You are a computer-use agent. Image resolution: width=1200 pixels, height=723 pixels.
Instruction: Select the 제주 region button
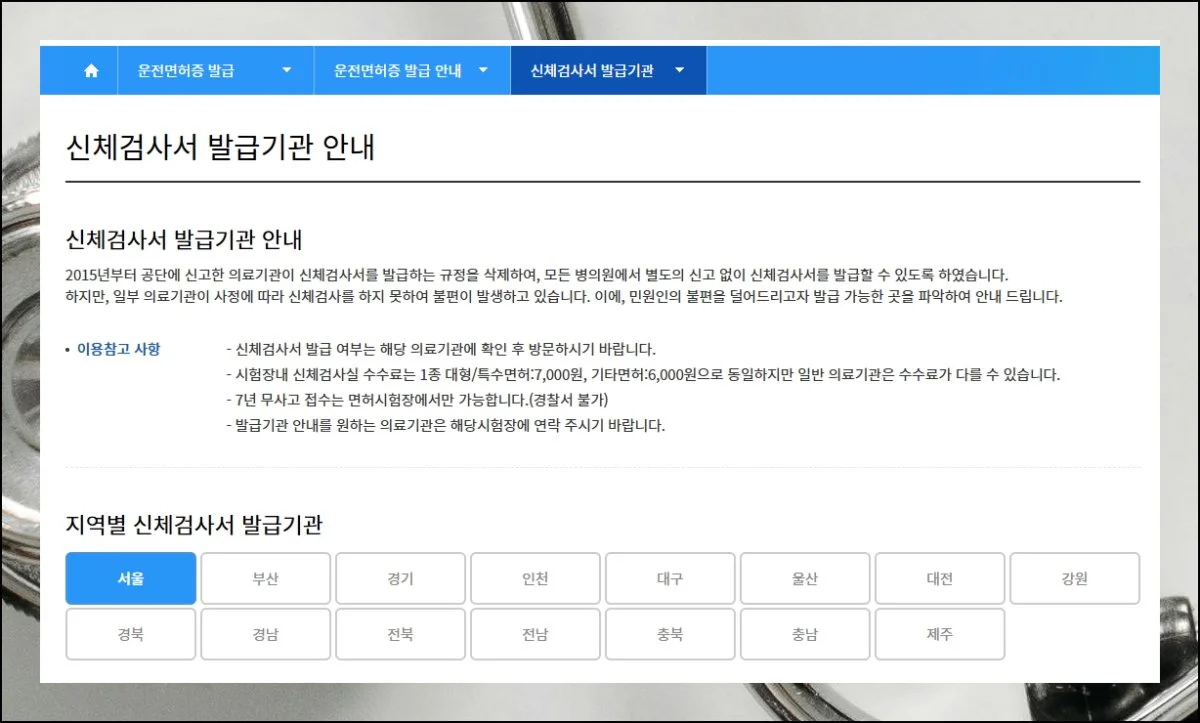(940, 634)
